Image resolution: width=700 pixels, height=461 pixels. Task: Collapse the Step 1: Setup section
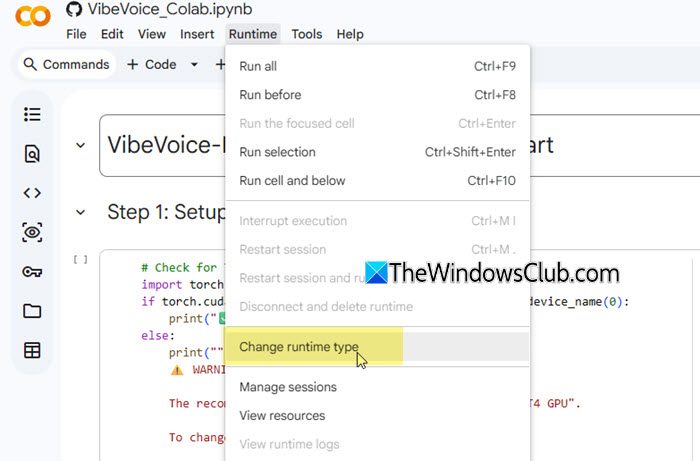(x=80, y=212)
